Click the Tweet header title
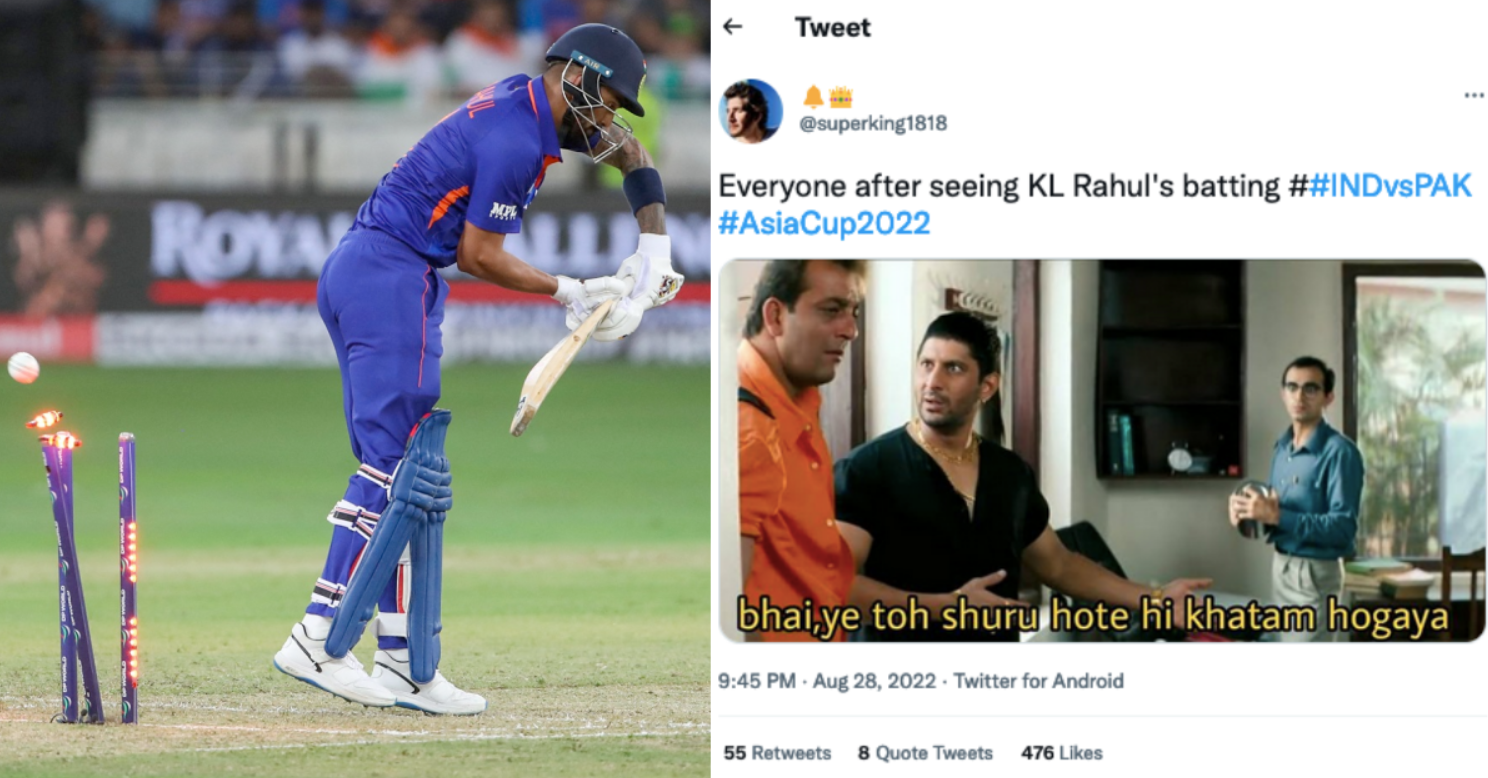 point(832,28)
